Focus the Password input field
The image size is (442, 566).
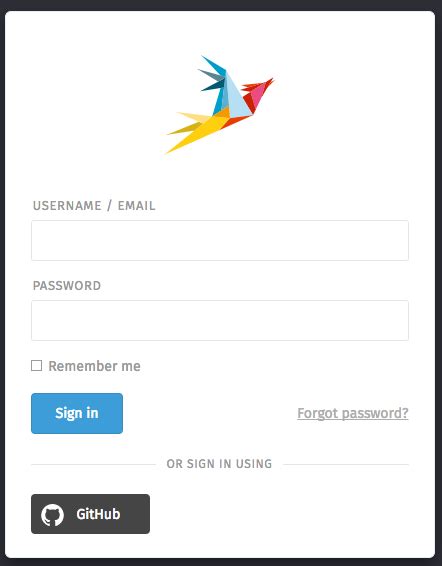point(220,321)
